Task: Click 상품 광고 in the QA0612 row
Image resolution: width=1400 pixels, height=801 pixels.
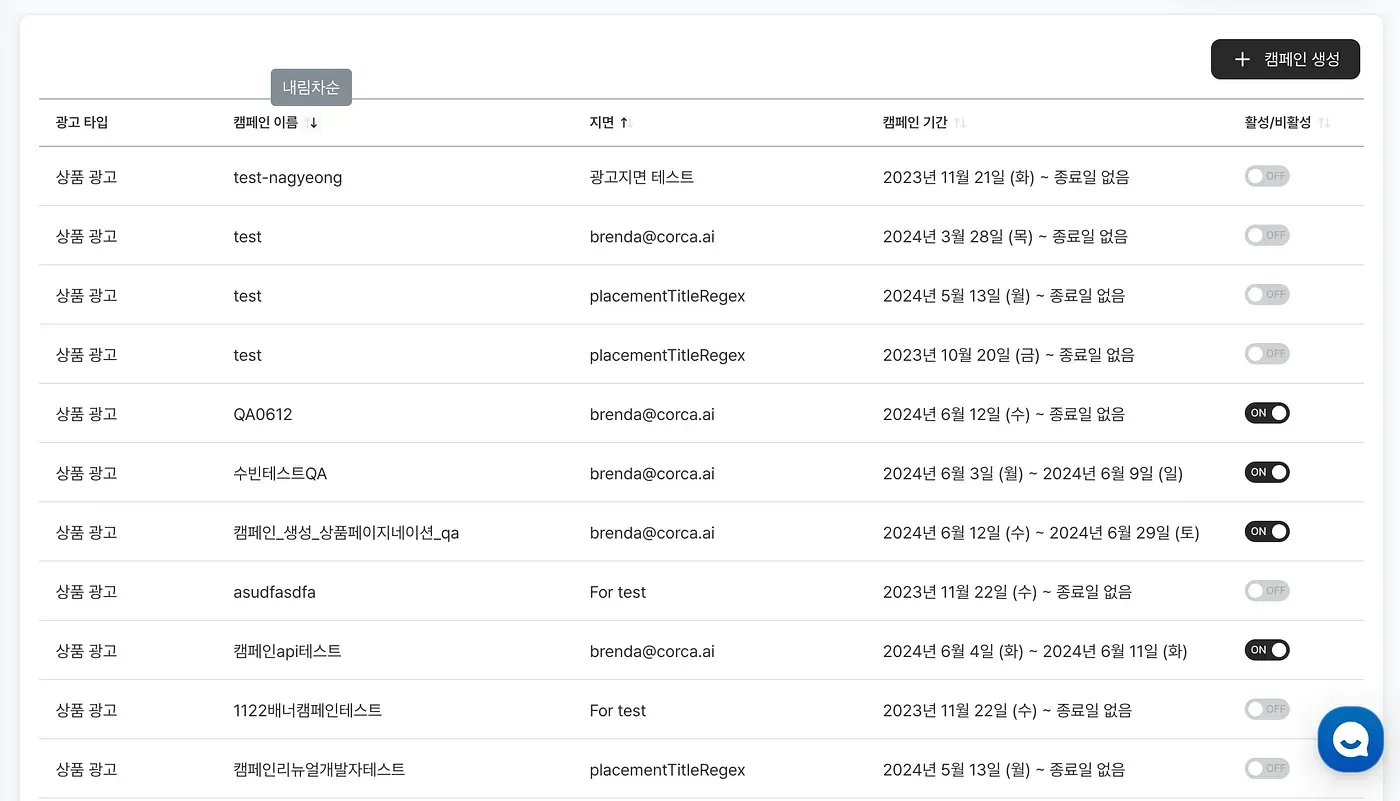Action: [86, 414]
